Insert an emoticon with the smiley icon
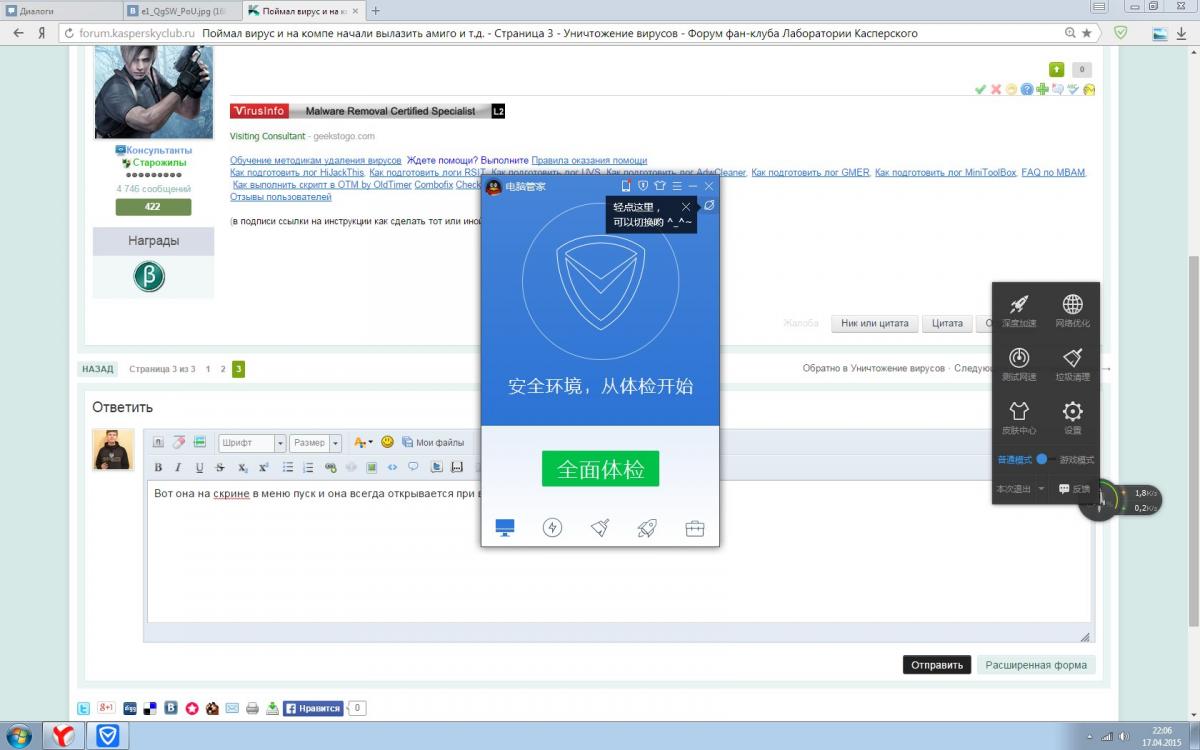This screenshot has width=1200, height=750. 387,441
